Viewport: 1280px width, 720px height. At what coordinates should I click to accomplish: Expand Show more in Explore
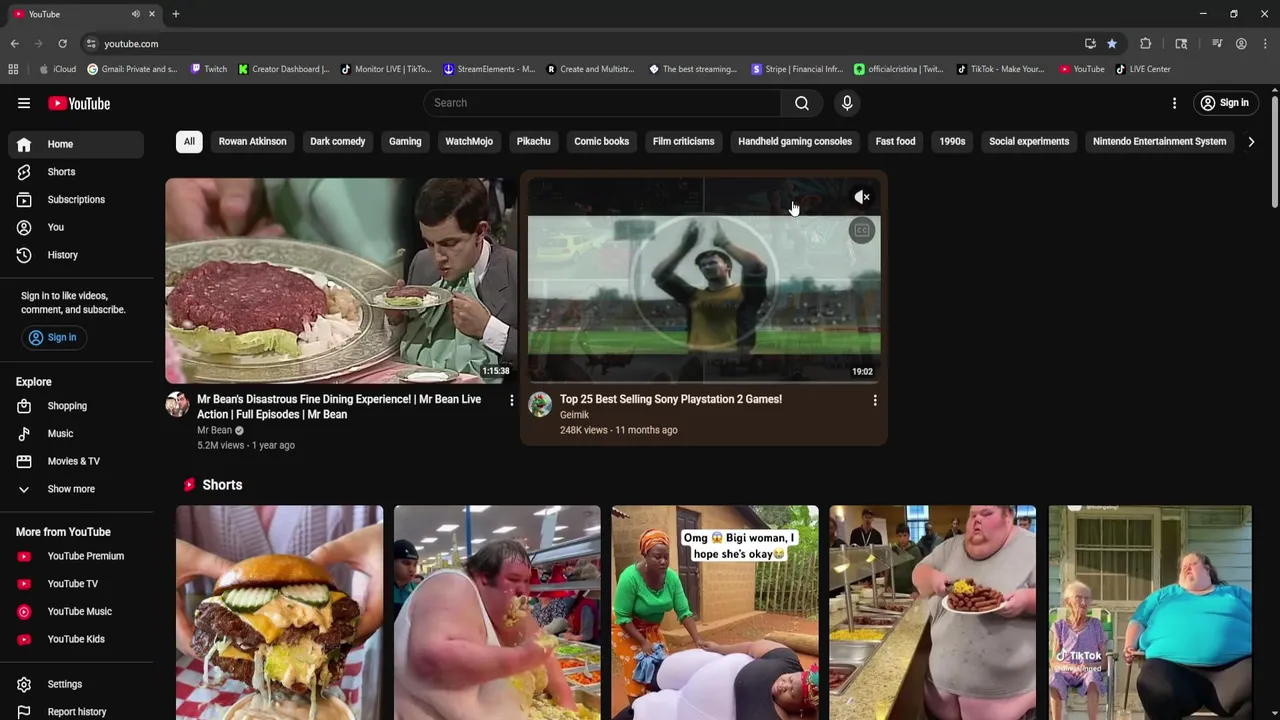tap(76, 489)
